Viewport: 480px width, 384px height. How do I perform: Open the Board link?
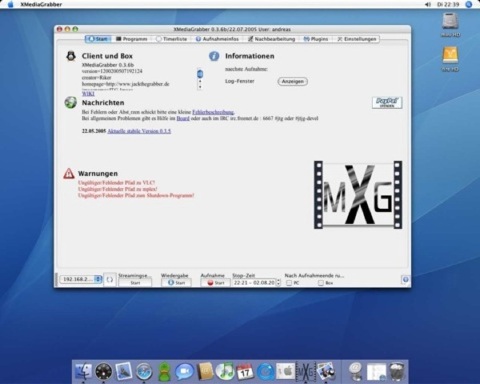[183, 118]
